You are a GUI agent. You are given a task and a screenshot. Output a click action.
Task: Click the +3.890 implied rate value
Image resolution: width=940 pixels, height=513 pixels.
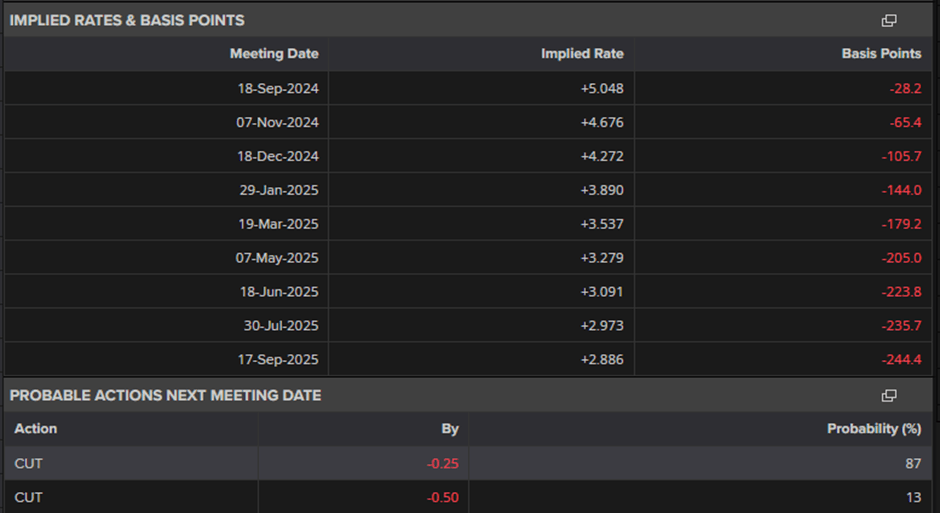click(x=602, y=190)
